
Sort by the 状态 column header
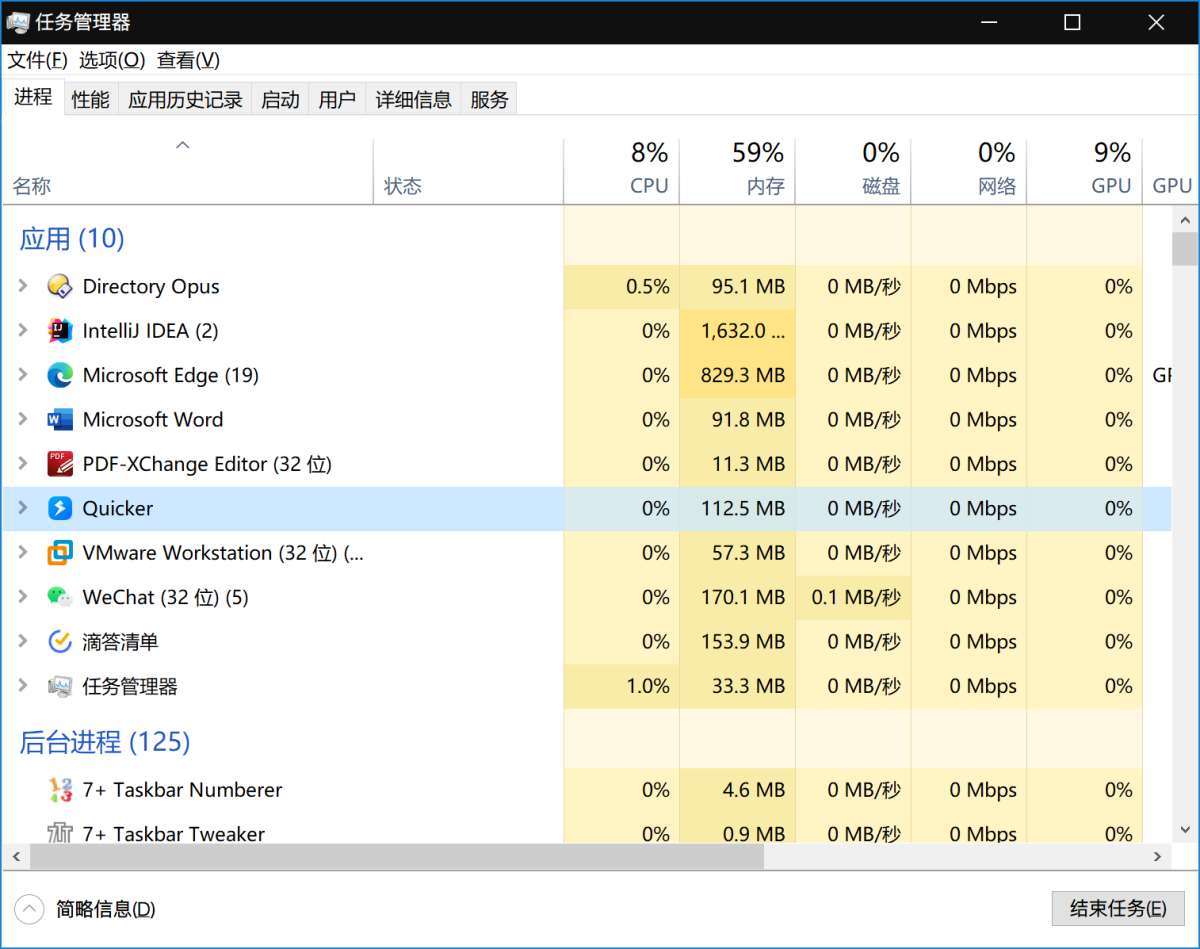click(468, 171)
